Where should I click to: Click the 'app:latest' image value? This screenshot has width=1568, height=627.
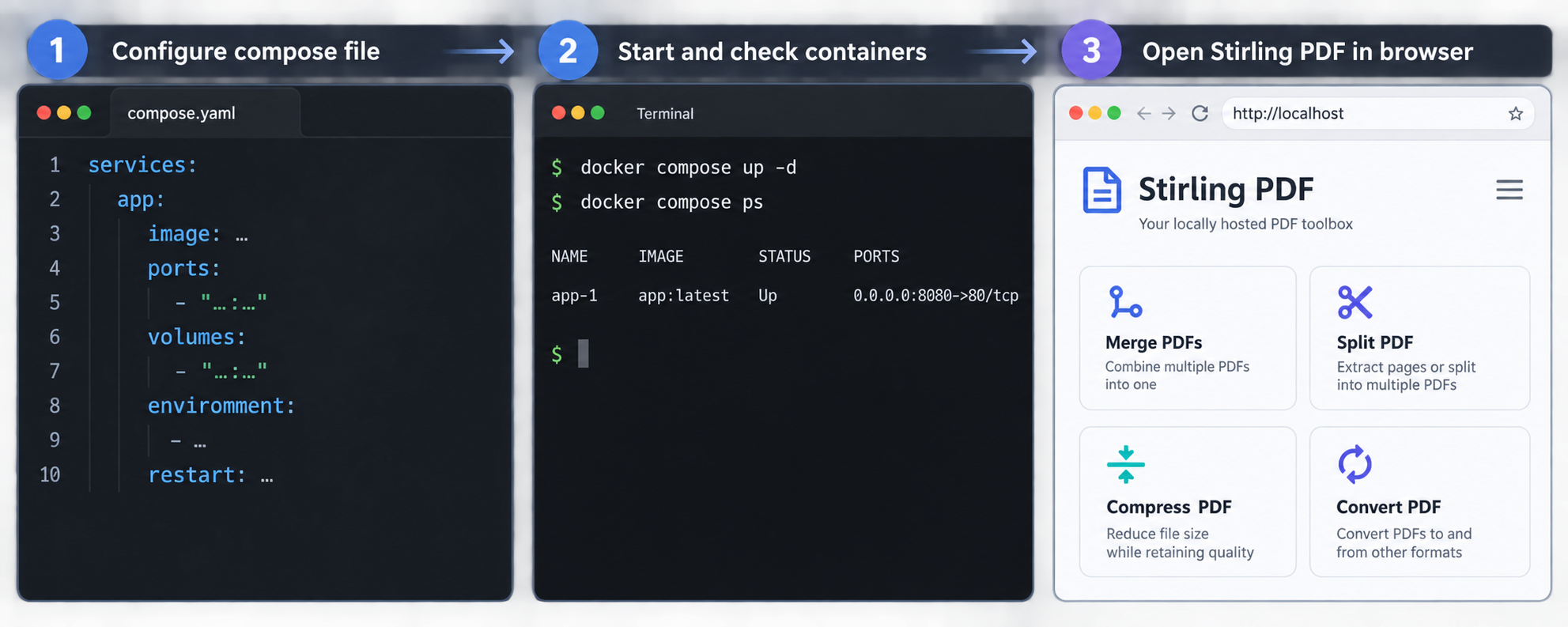click(683, 296)
